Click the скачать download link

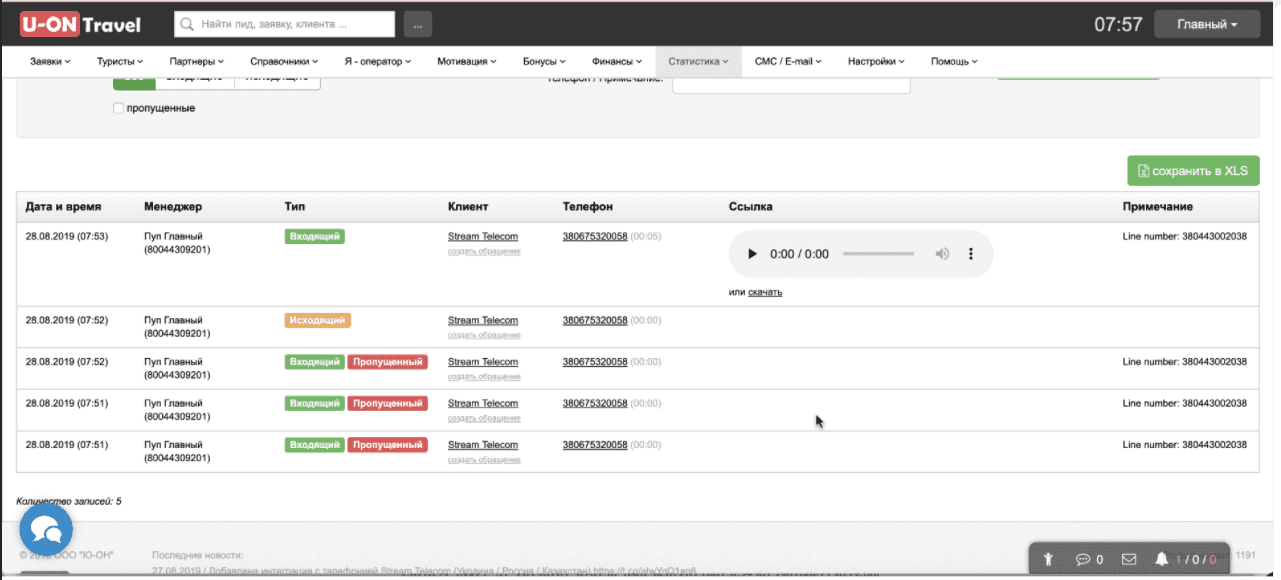tap(765, 292)
